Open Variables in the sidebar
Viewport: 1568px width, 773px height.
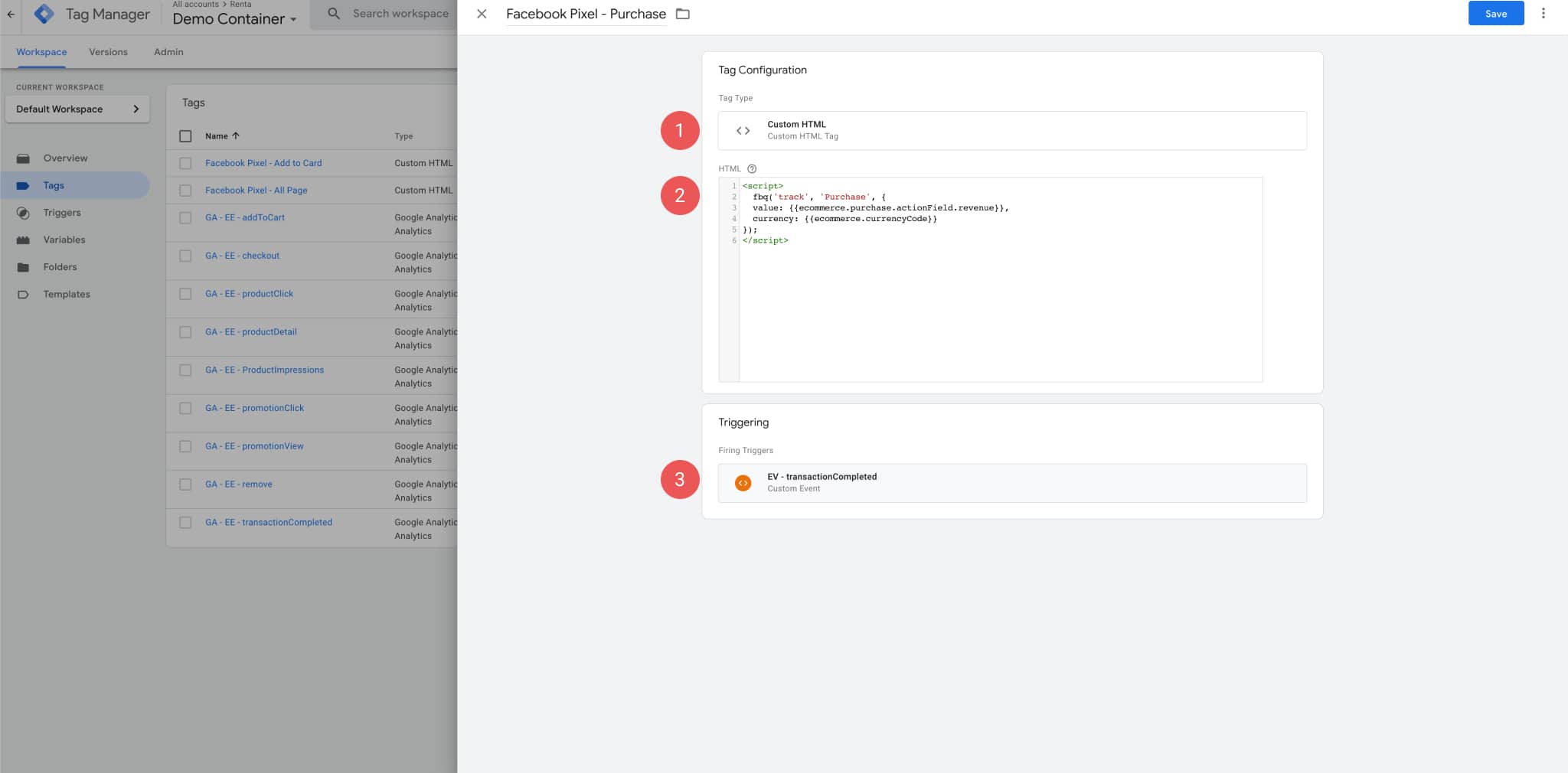(x=64, y=240)
